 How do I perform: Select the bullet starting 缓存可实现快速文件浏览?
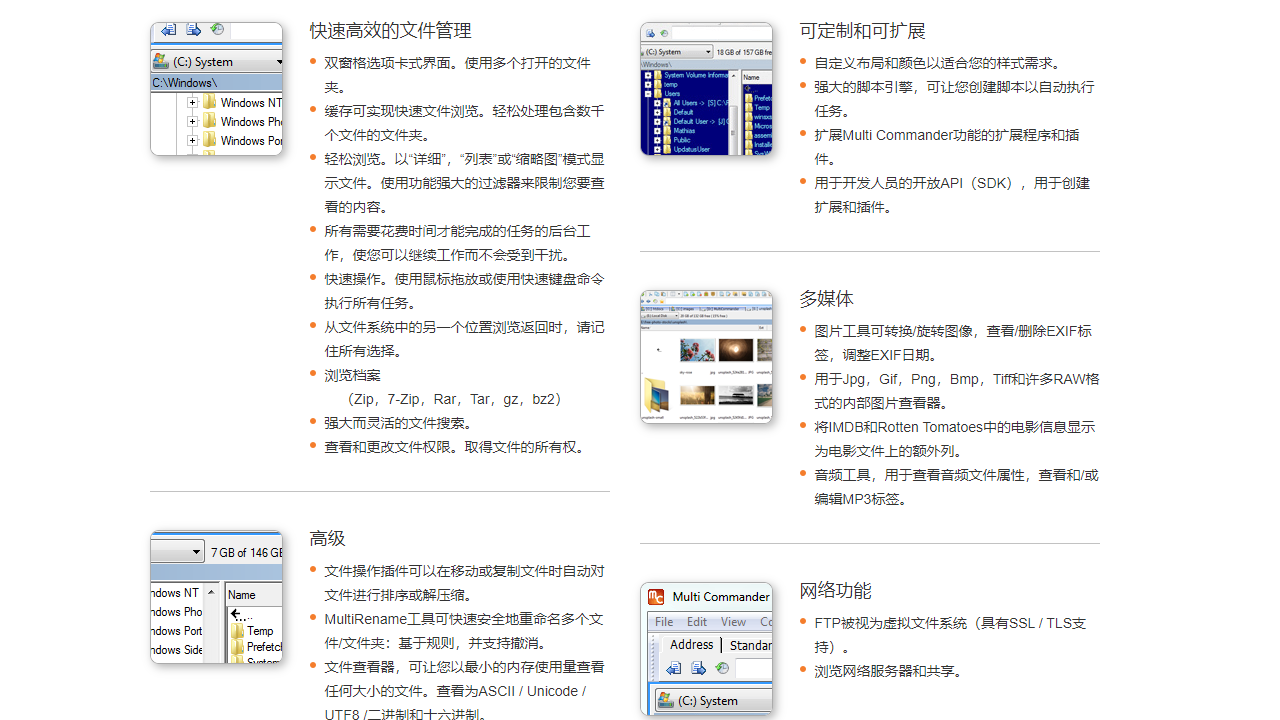(x=464, y=123)
